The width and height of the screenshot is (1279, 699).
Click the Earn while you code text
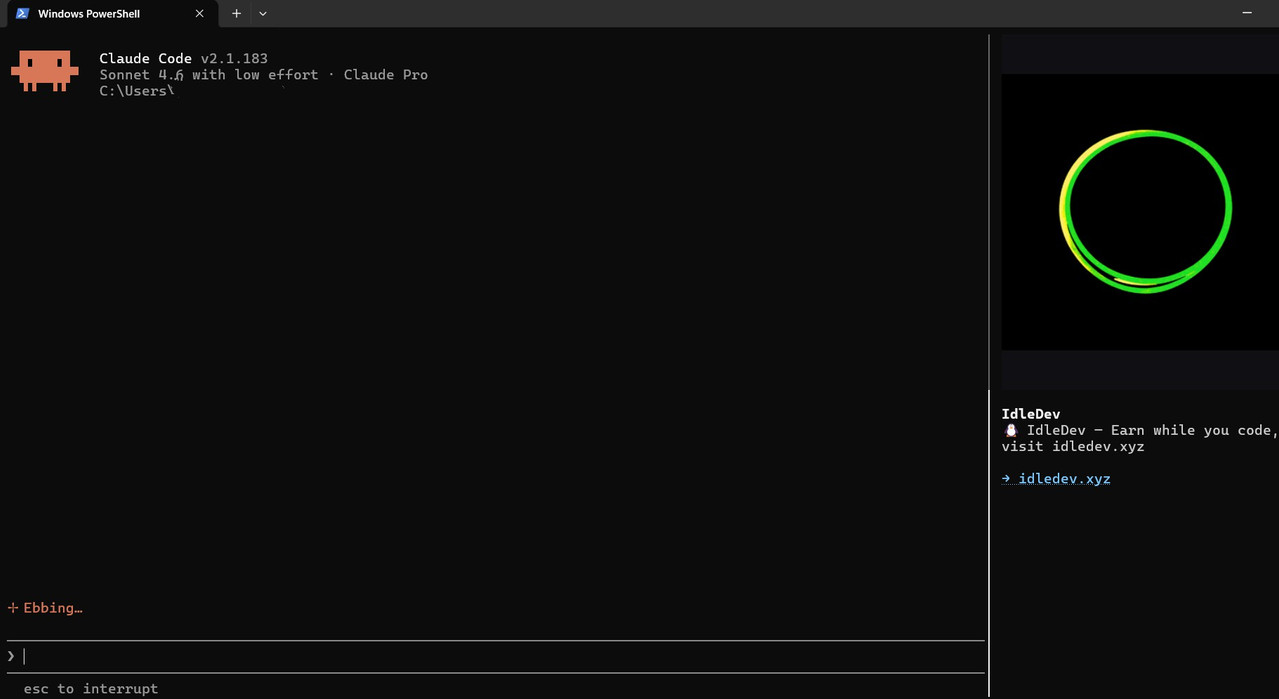pos(1194,431)
